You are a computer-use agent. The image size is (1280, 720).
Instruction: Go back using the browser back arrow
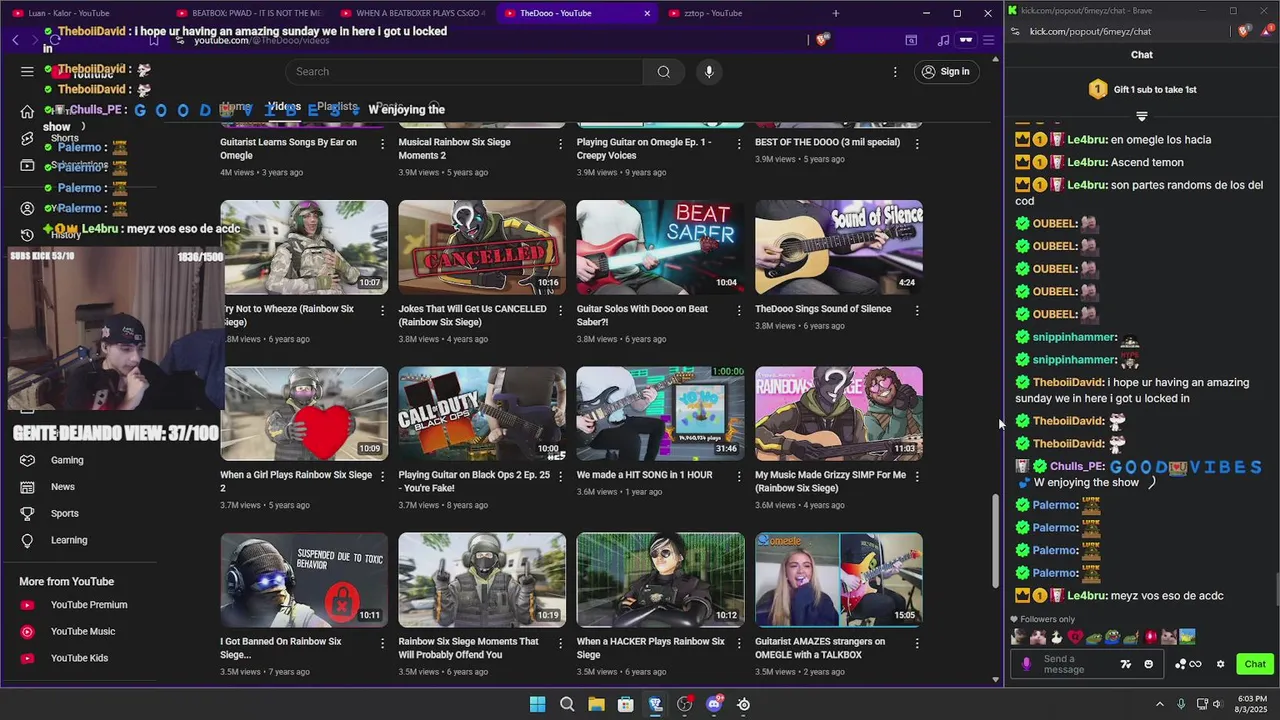click(15, 40)
